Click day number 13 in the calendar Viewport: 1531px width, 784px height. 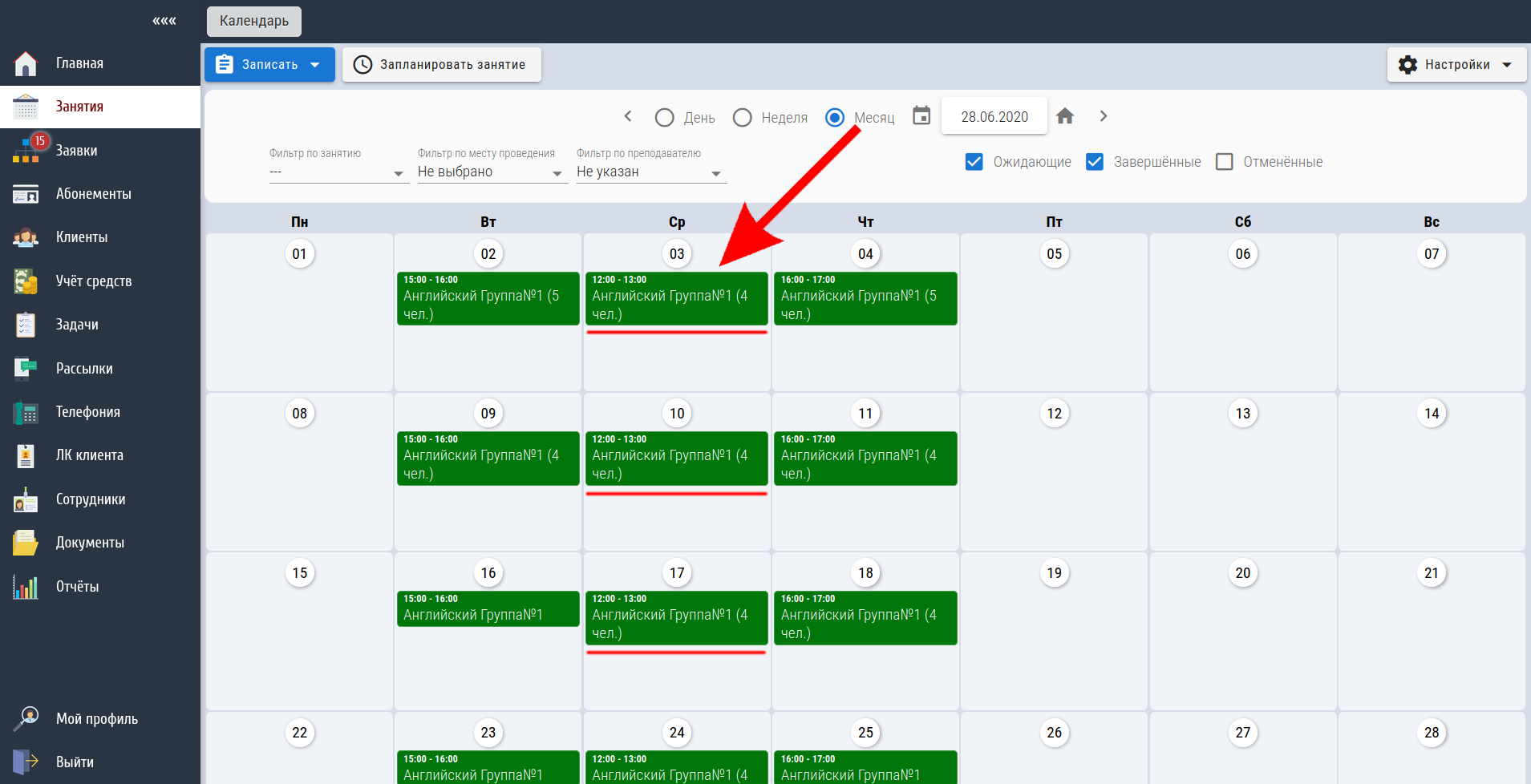point(1243,414)
